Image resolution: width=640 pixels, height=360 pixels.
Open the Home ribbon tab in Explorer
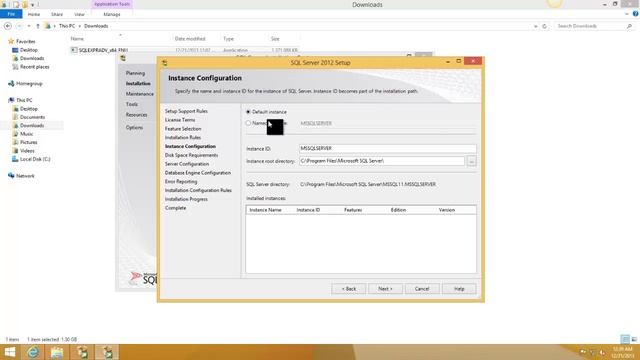click(34, 14)
